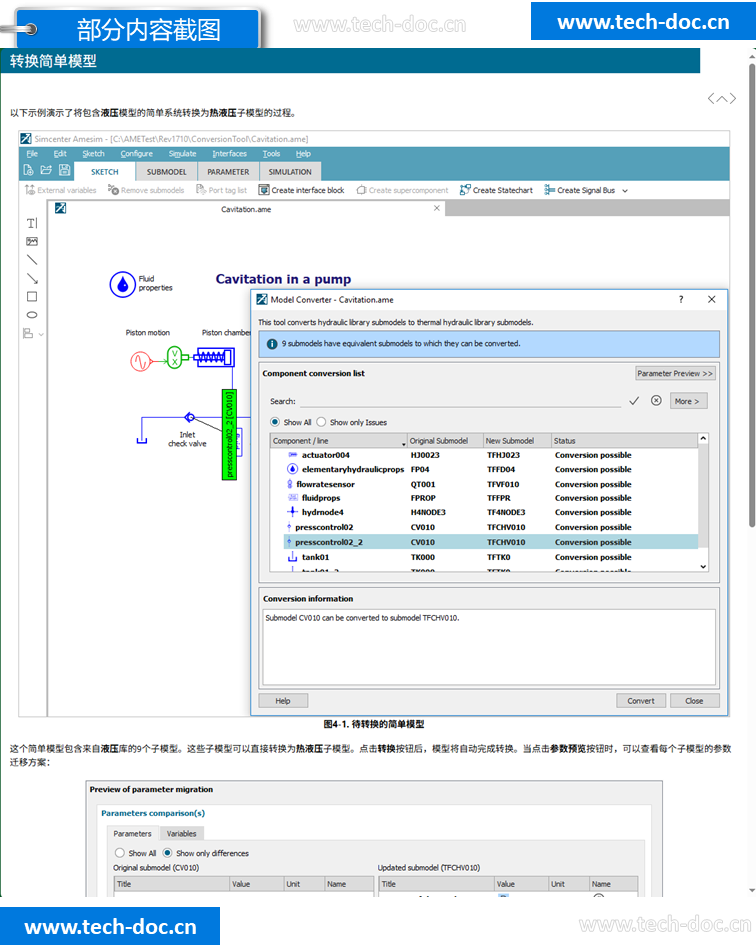The height and width of the screenshot is (945, 756).
Task: Click the Remove submodels toolbar icon
Action: click(113, 190)
